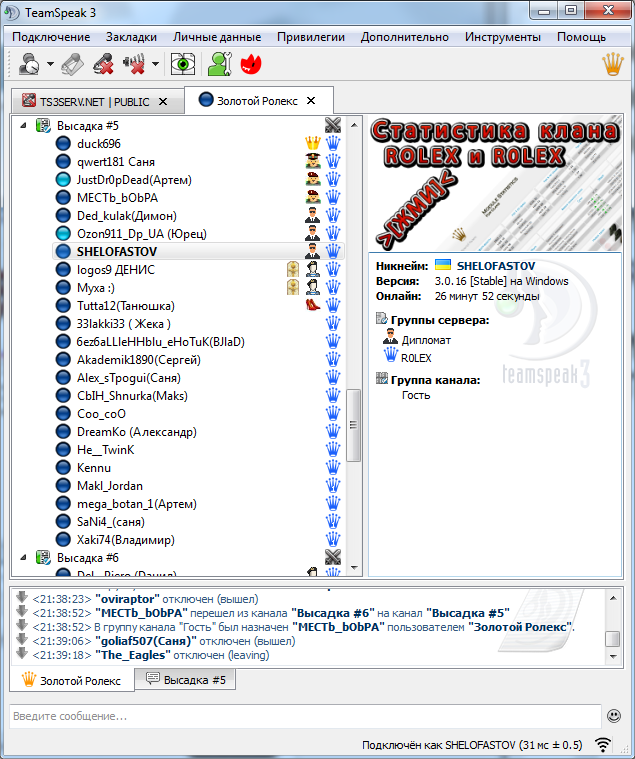This screenshot has width=635, height=759.
Task: Switch to Высадка #5 chat tab
Action: coord(186,680)
